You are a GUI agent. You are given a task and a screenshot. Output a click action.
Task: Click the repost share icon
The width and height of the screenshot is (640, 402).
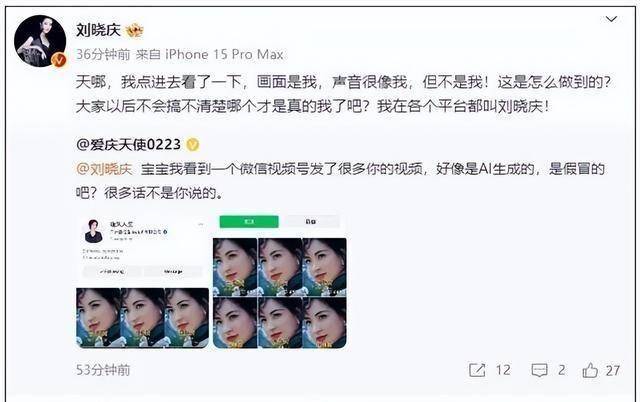pyautogui.click(x=477, y=370)
